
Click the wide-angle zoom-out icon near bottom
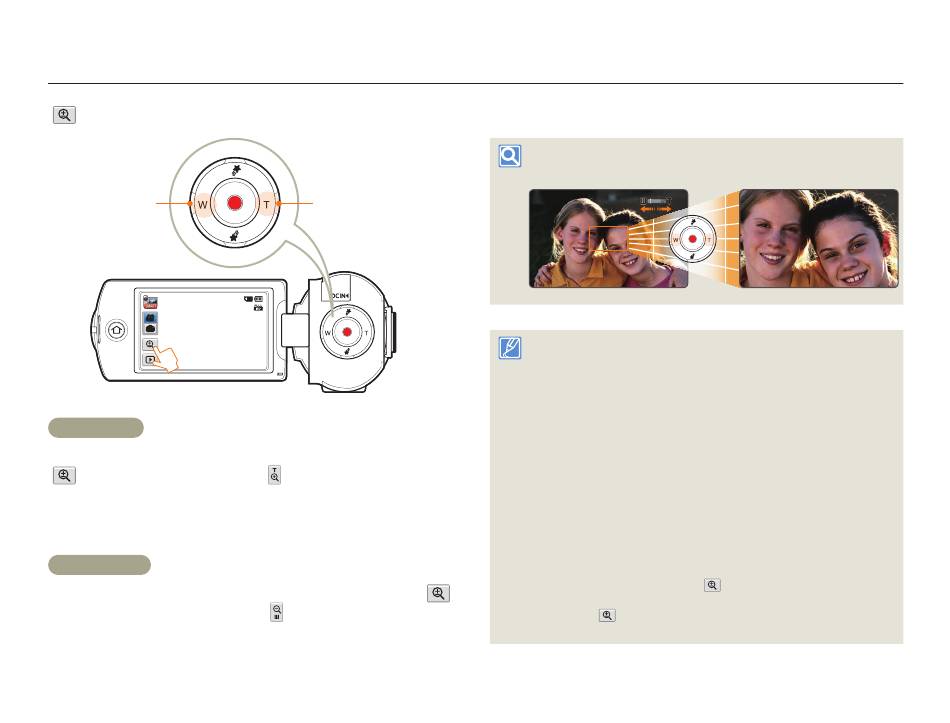[x=276, y=612]
